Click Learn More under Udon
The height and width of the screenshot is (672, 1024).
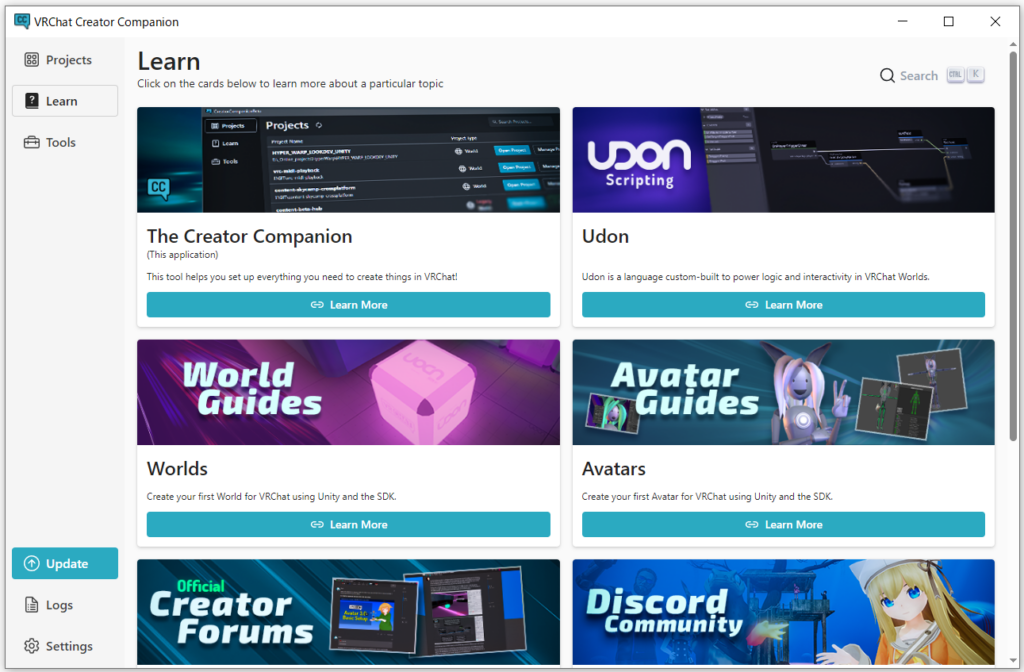(x=783, y=305)
